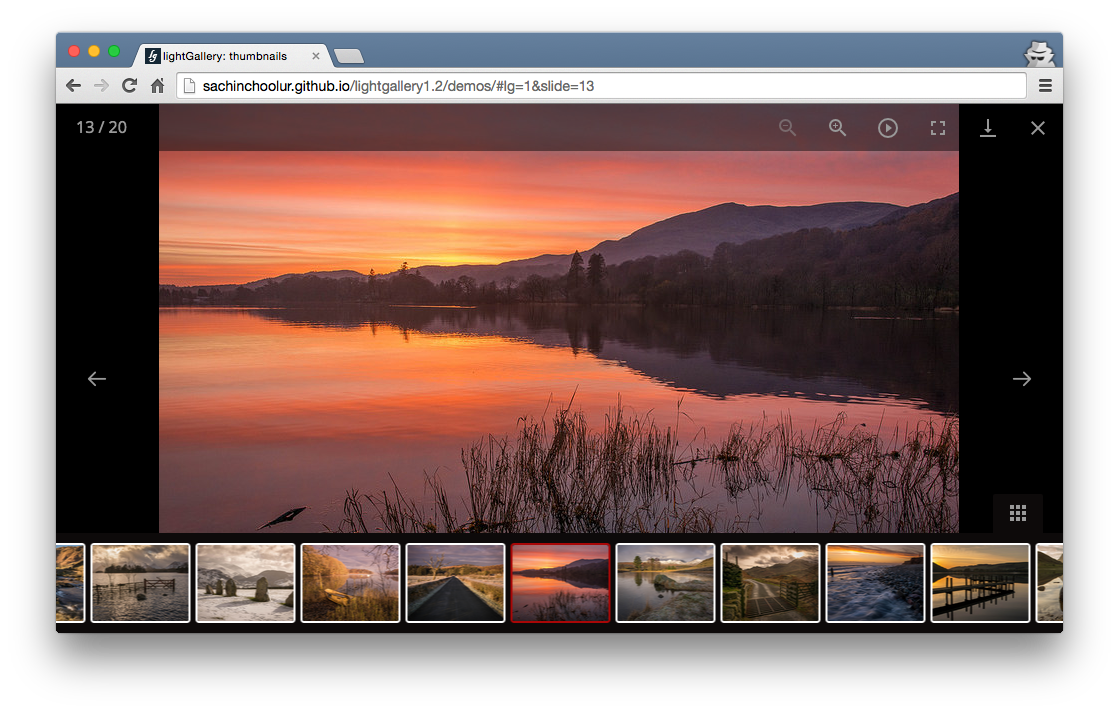Select the flooded fence gate thumbnail
This screenshot has height=713, width=1119.
point(141,583)
